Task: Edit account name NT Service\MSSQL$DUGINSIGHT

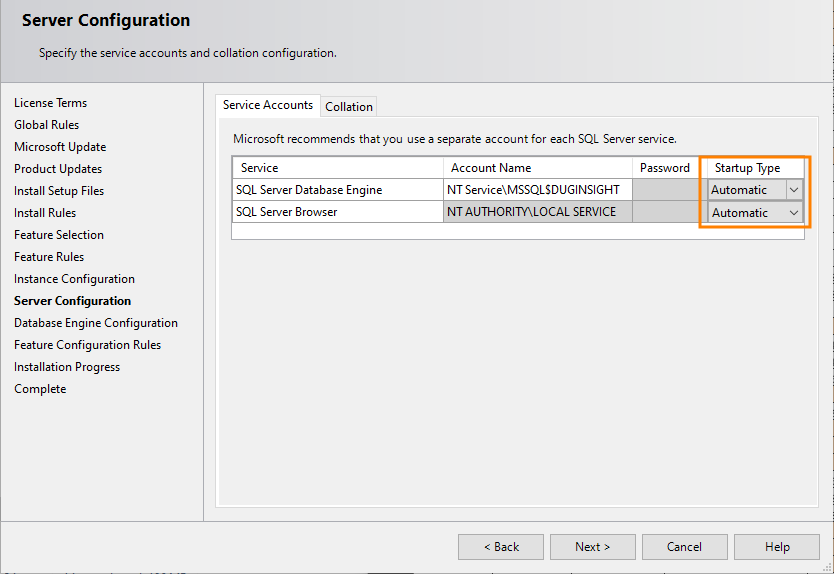Action: pyautogui.click(x=538, y=190)
